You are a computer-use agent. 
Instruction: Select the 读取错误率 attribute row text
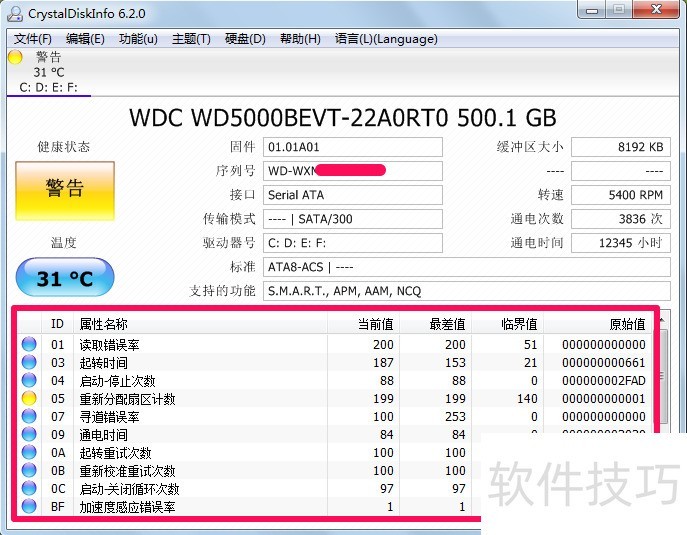(x=110, y=345)
